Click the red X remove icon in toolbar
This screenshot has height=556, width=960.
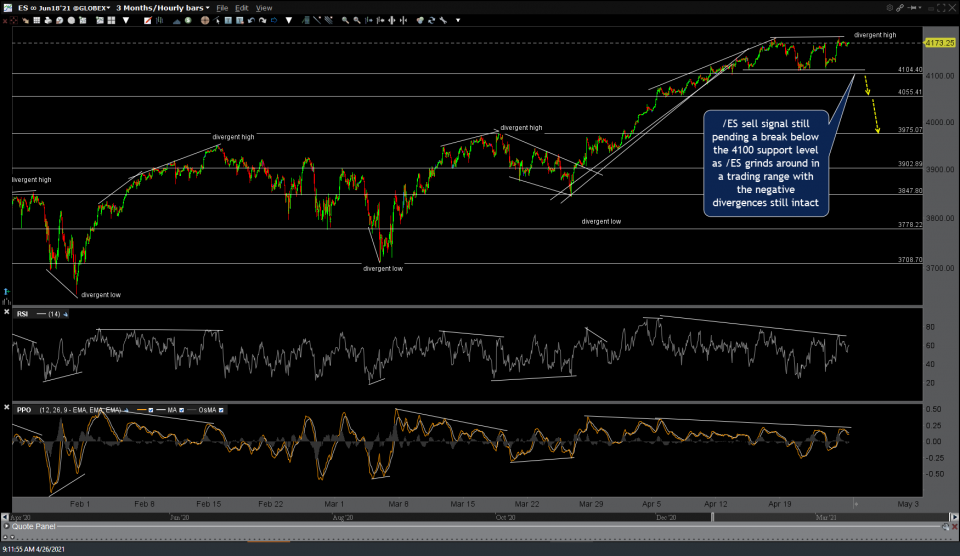click(5, 20)
